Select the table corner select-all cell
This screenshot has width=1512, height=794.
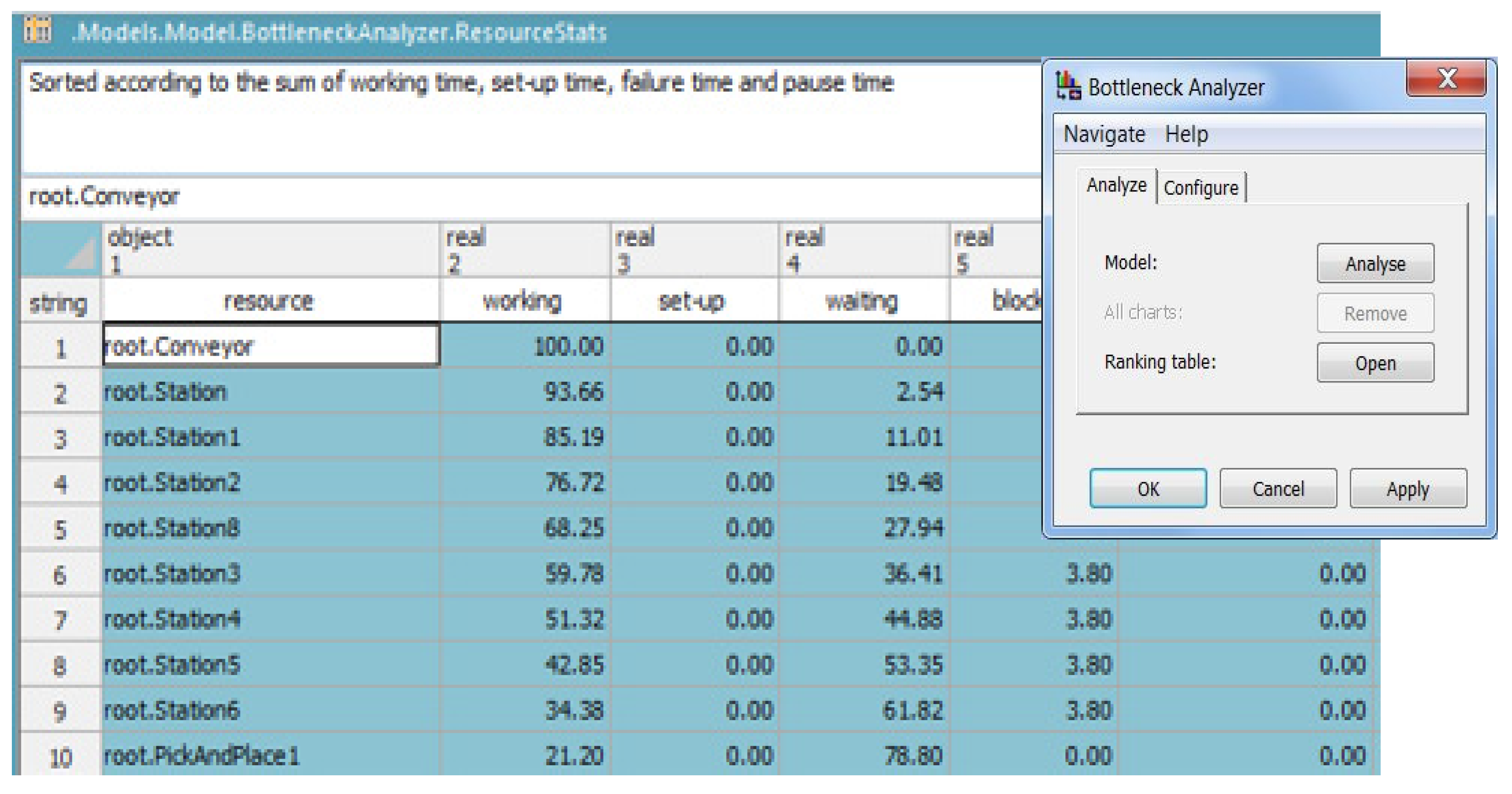61,249
